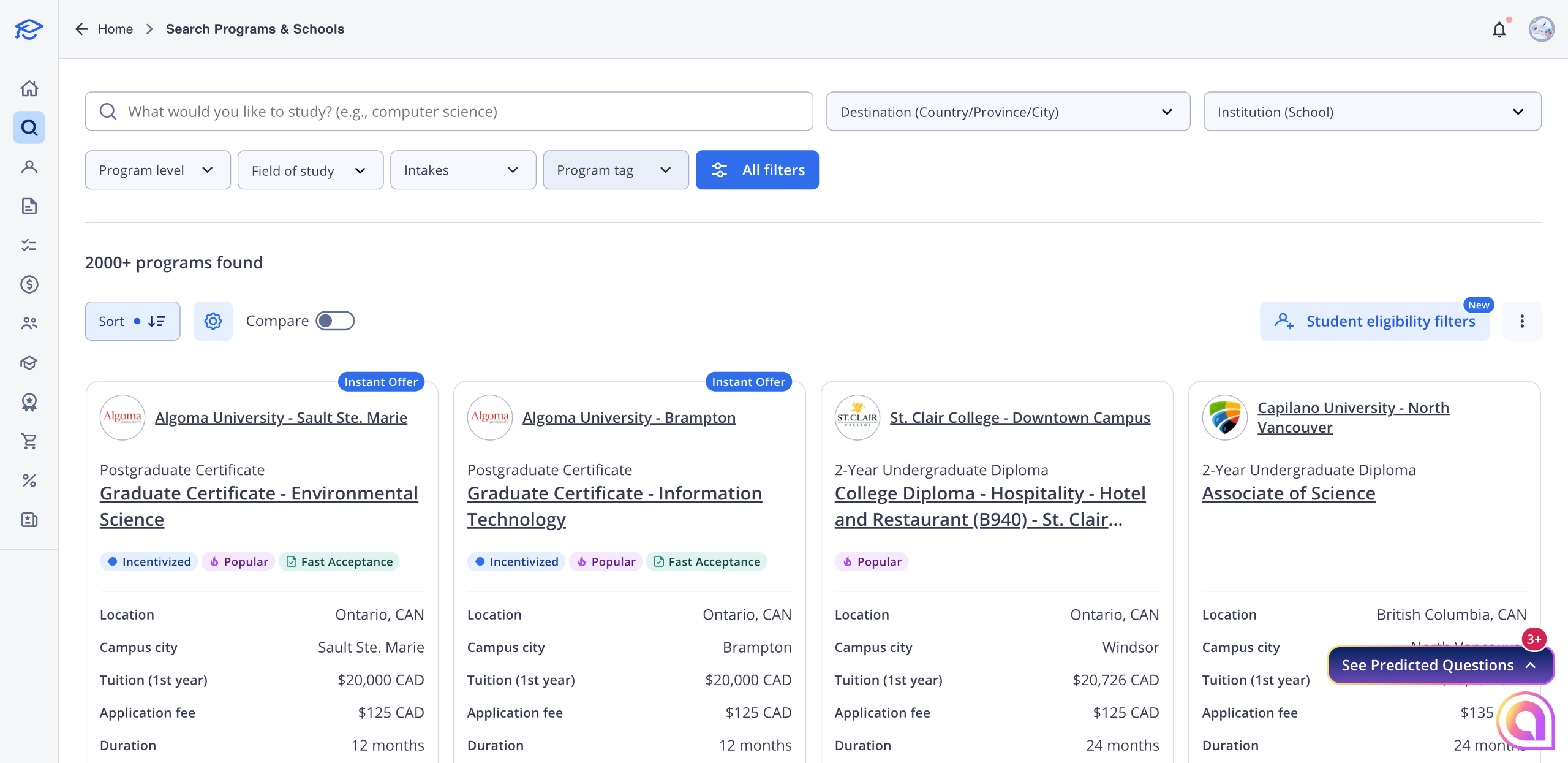
Task: Open the three-dot more options menu
Action: [1521, 321]
